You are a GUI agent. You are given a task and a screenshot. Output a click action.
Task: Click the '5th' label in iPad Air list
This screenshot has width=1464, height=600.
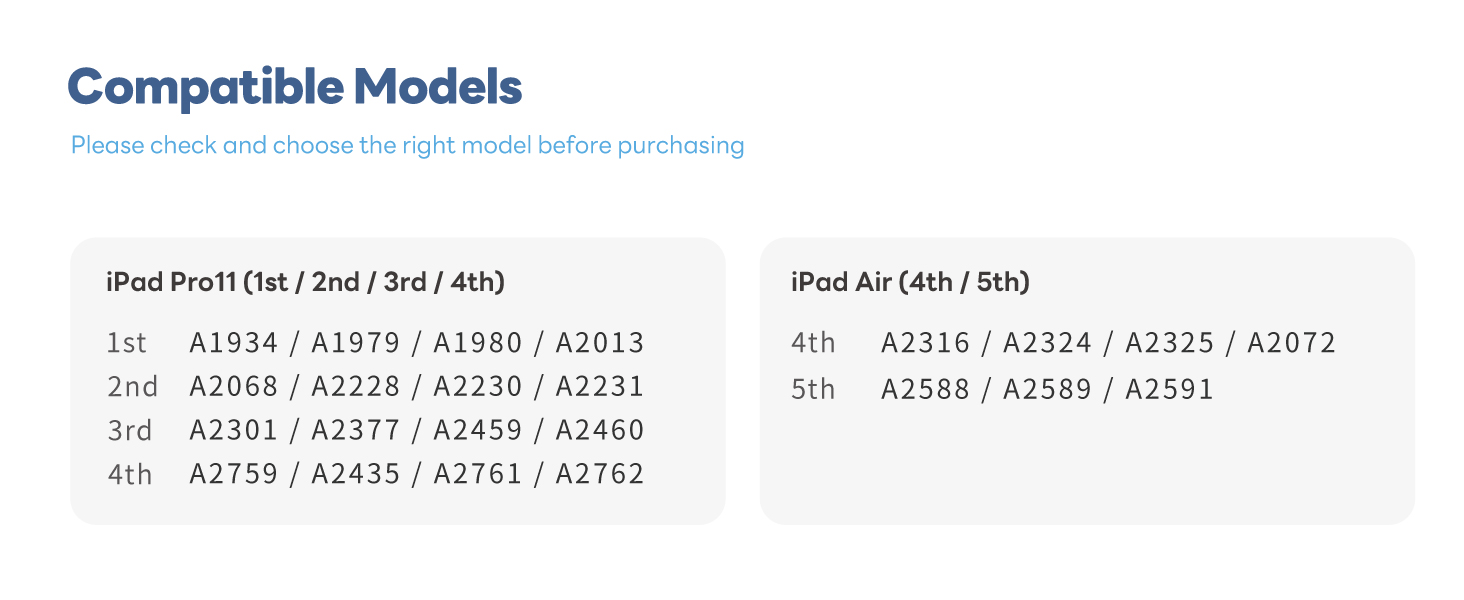tap(812, 389)
